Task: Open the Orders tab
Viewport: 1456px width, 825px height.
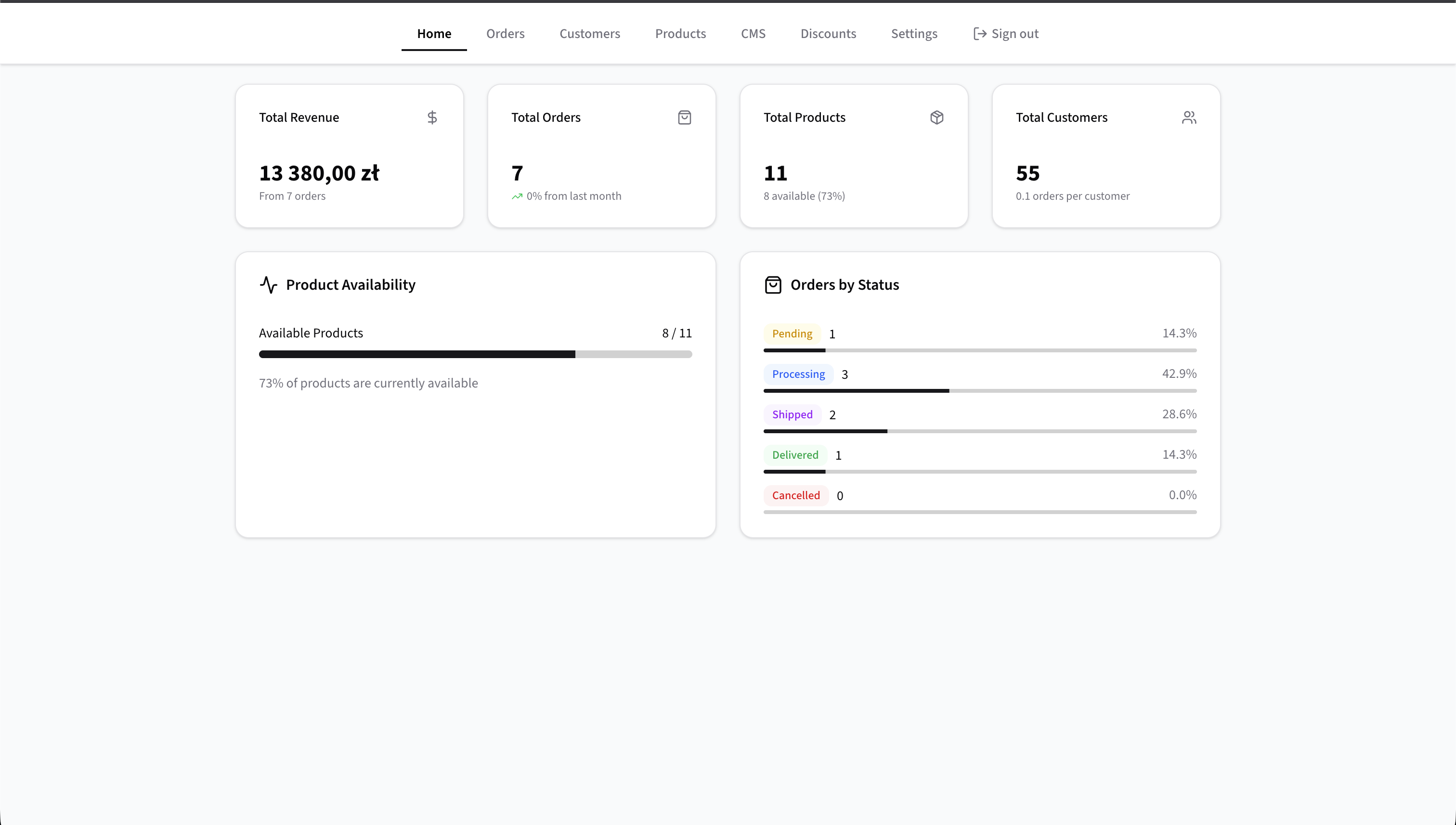Action: 505,34
